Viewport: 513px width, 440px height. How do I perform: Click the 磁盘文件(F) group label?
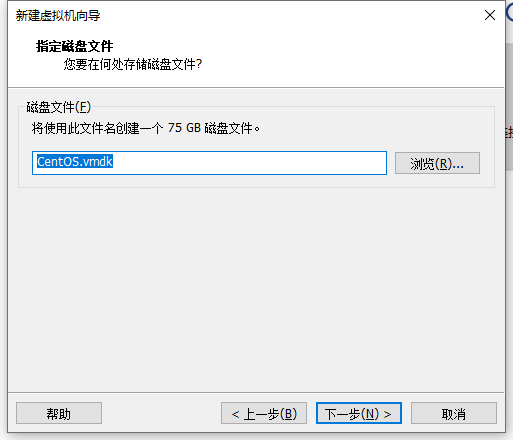tap(59, 107)
